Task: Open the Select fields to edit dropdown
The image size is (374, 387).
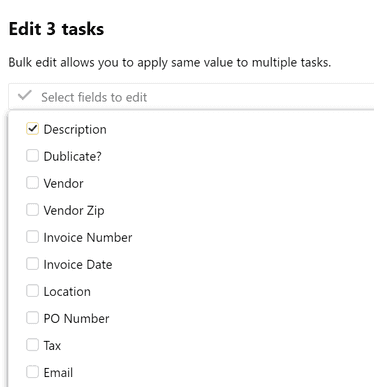Action: point(191,97)
